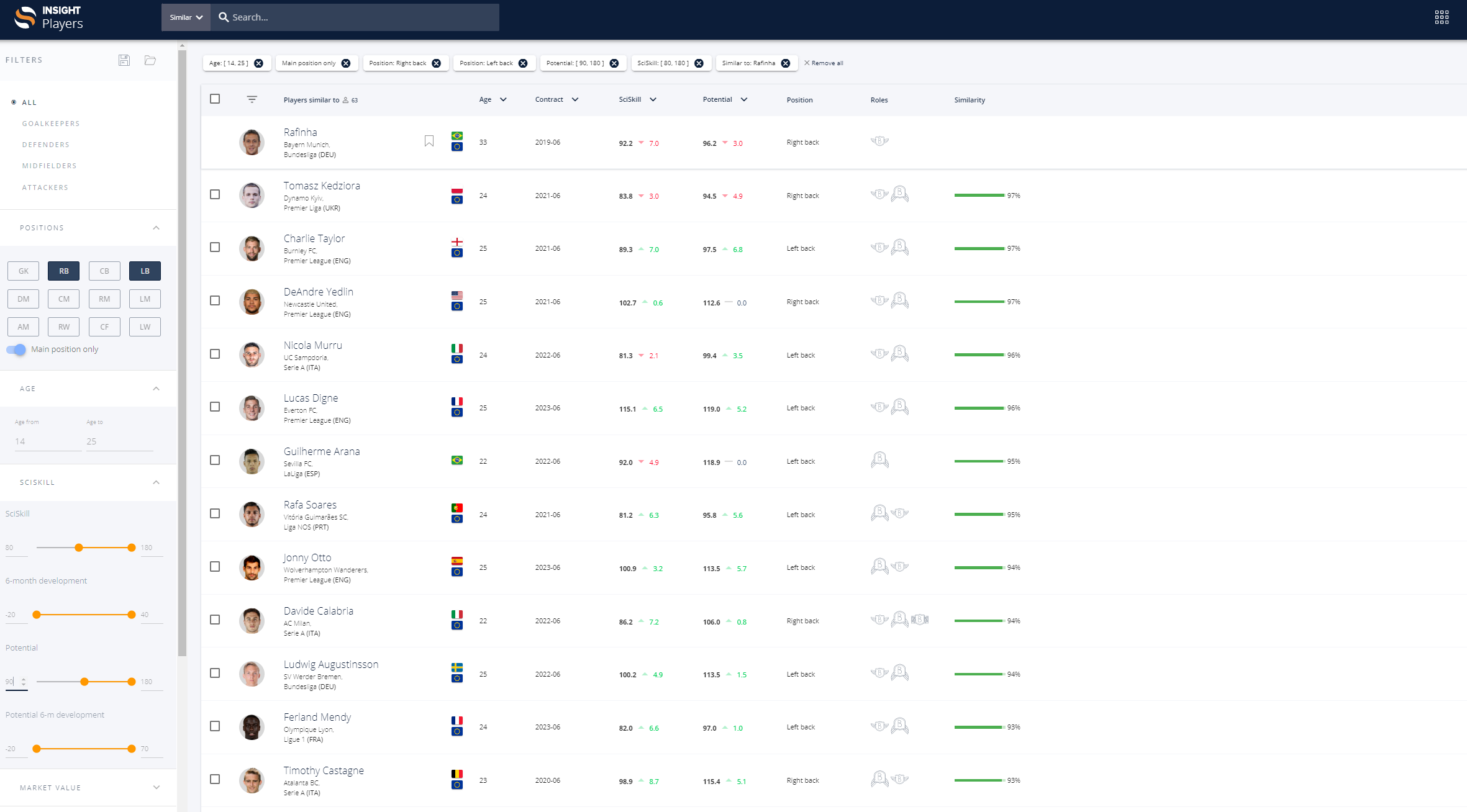
Task: Open Tomasz Kedziora player profile link
Action: 322,186
